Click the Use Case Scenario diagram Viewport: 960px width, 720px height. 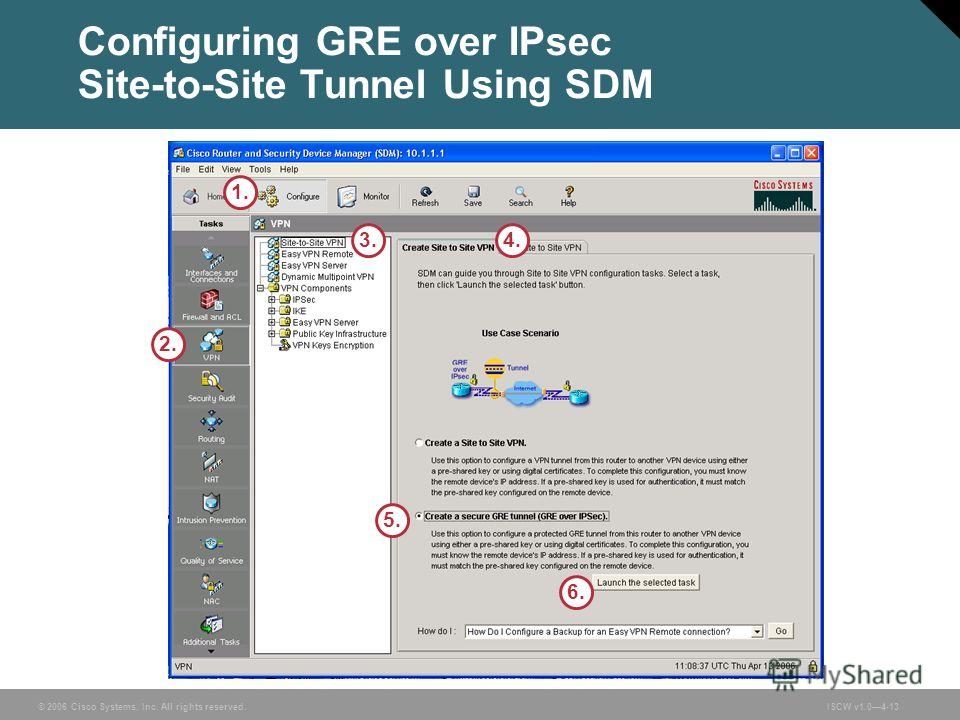520,383
